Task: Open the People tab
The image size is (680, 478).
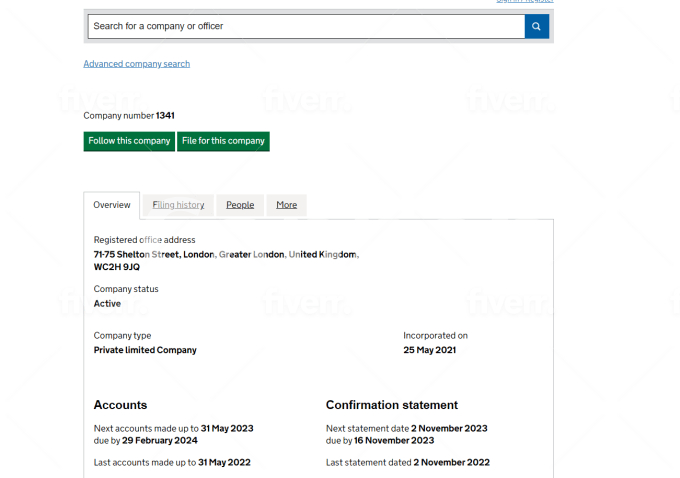Action: [240, 205]
